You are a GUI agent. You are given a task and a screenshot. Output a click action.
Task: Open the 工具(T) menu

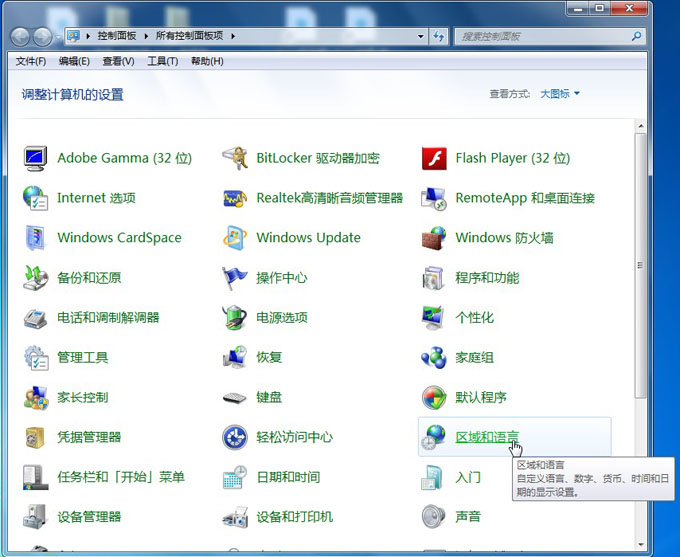tap(163, 61)
